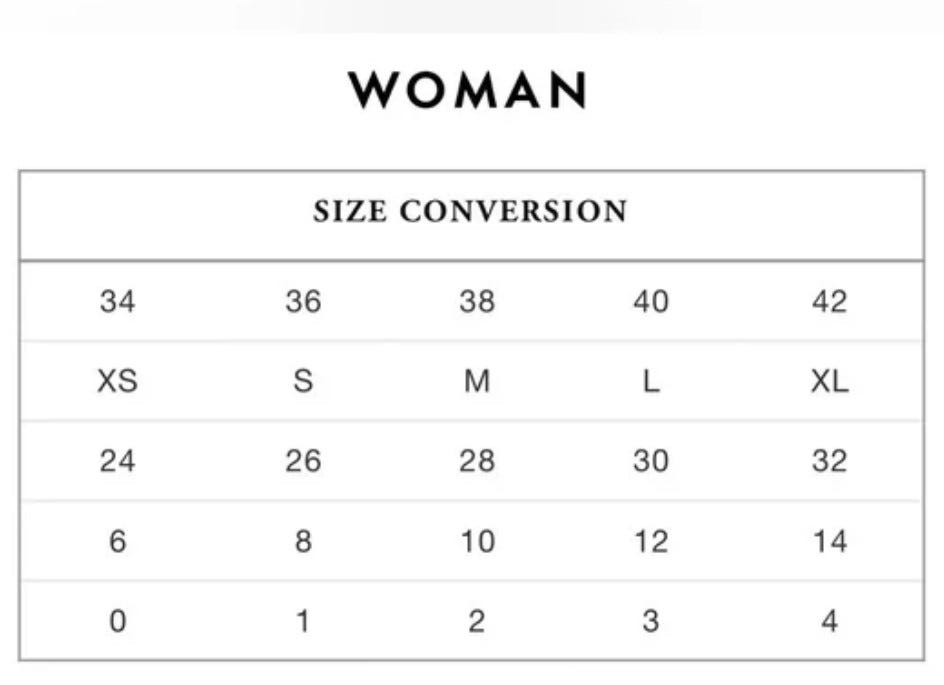Select size 42 in the first row

[x=830, y=301]
